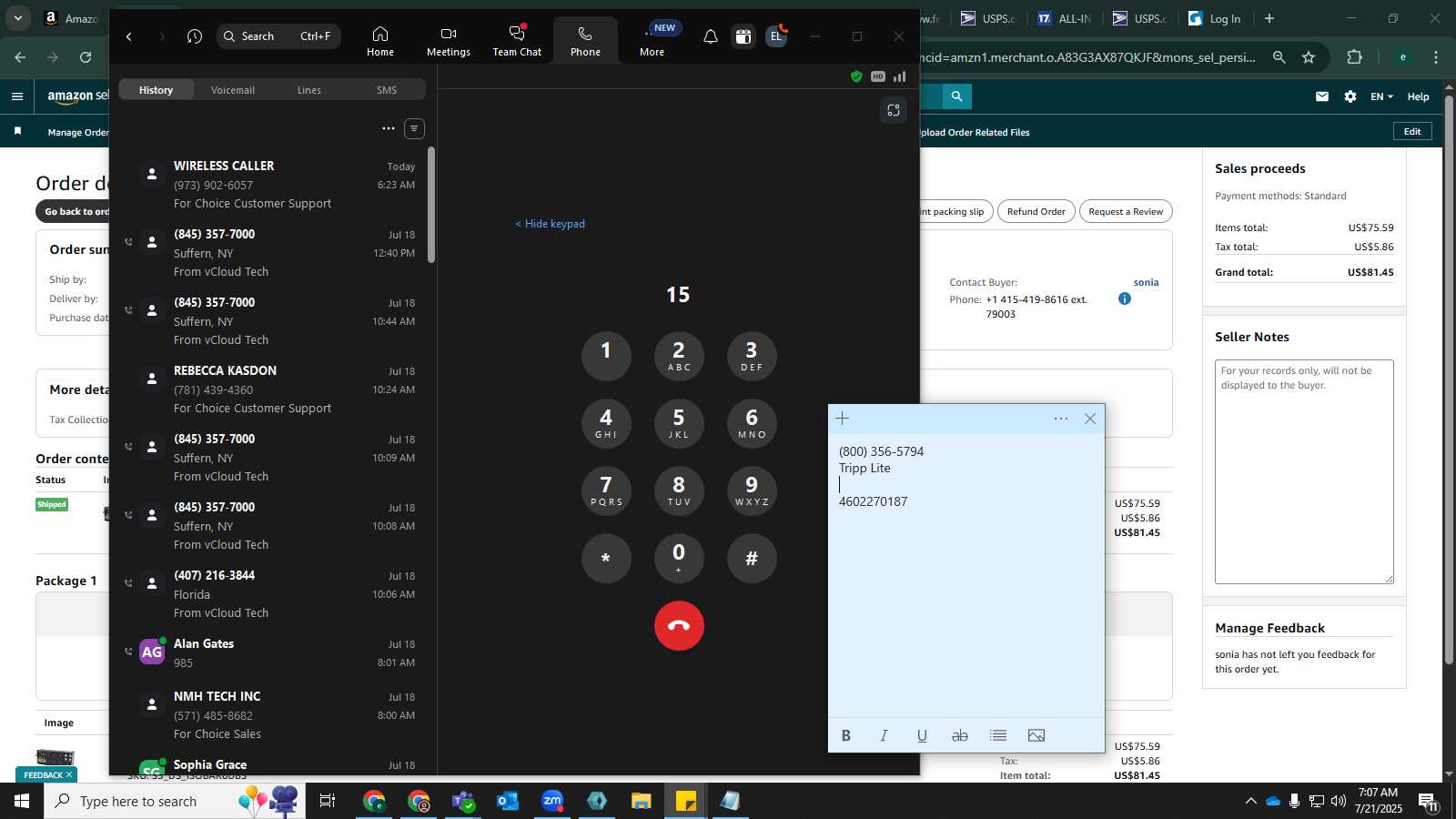Switch to the SMS tab
This screenshot has width=1456, height=819.
(387, 90)
